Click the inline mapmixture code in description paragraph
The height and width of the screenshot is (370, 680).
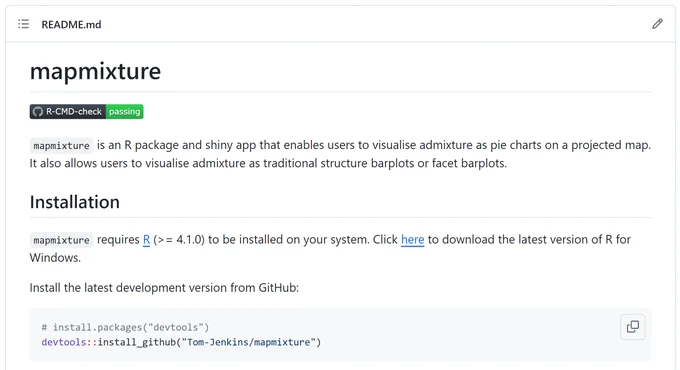coord(61,146)
